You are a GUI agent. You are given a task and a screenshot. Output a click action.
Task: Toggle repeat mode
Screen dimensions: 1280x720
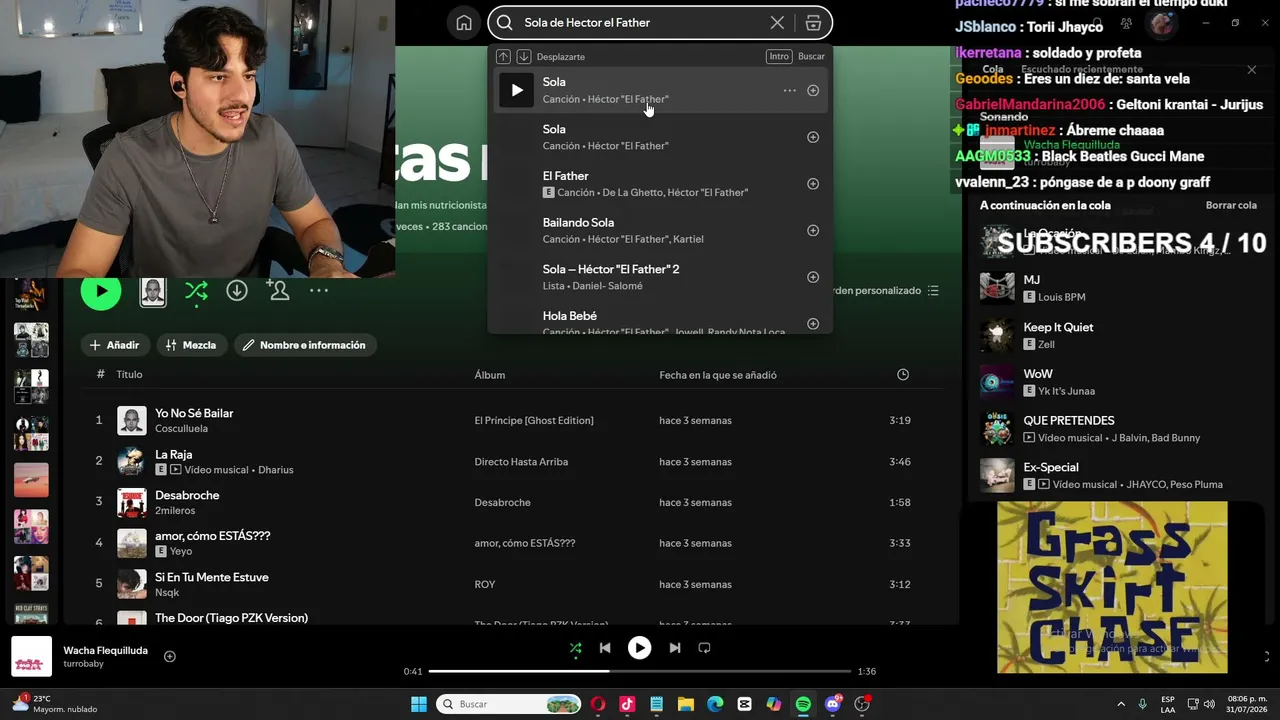point(704,648)
